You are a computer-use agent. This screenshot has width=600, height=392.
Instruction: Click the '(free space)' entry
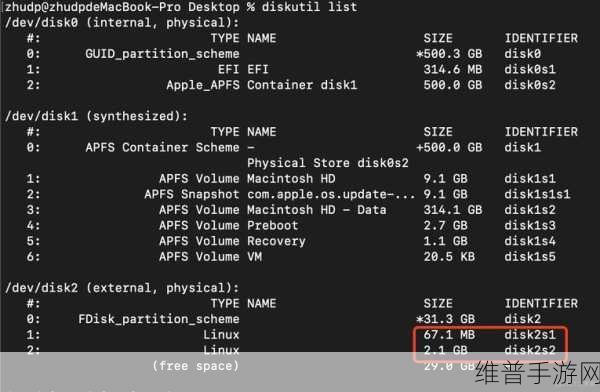[x=196, y=366]
